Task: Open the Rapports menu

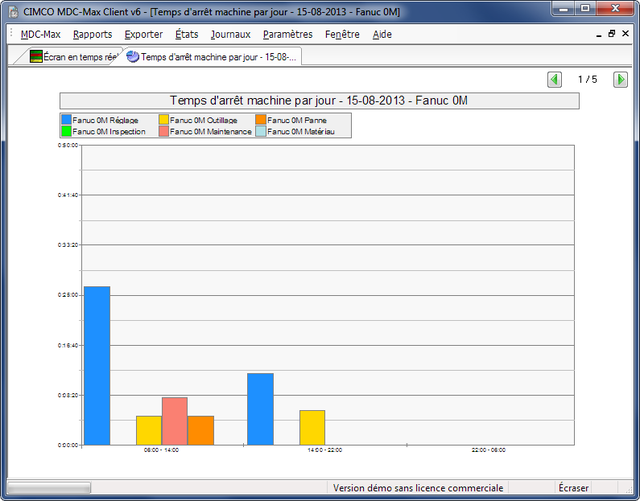Action: [x=92, y=35]
